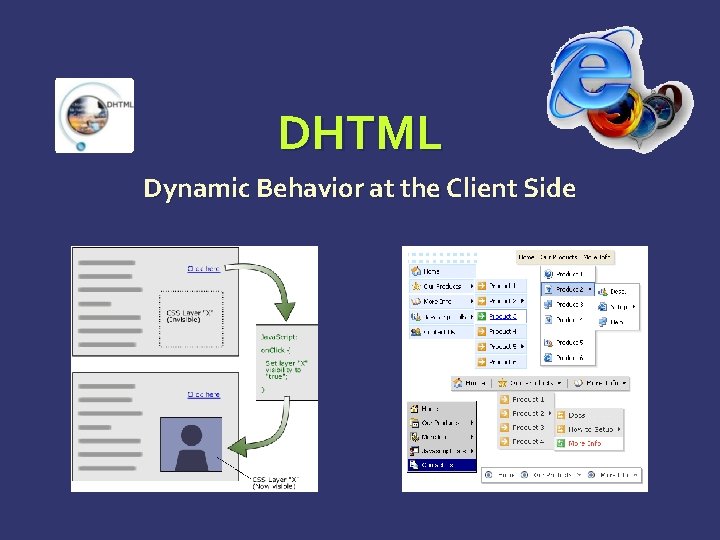Image resolution: width=720 pixels, height=540 pixels.
Task: Click the icon beside Product 6 in white dropdown
Action: (x=548, y=357)
